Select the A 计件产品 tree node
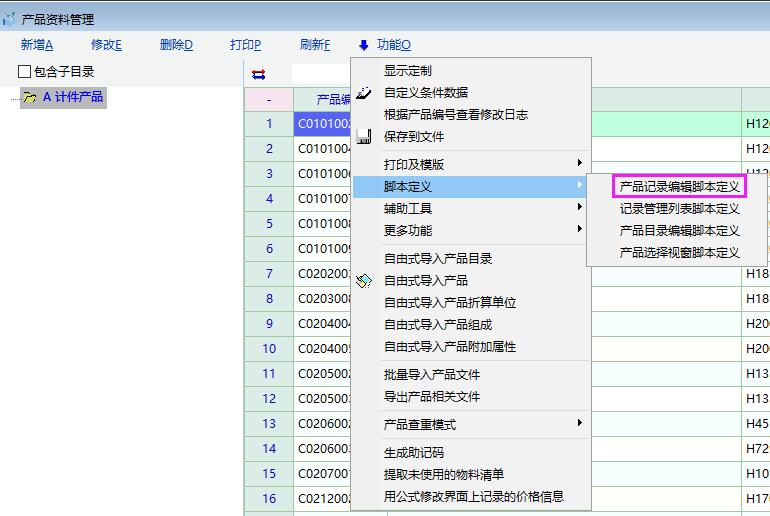 point(72,98)
